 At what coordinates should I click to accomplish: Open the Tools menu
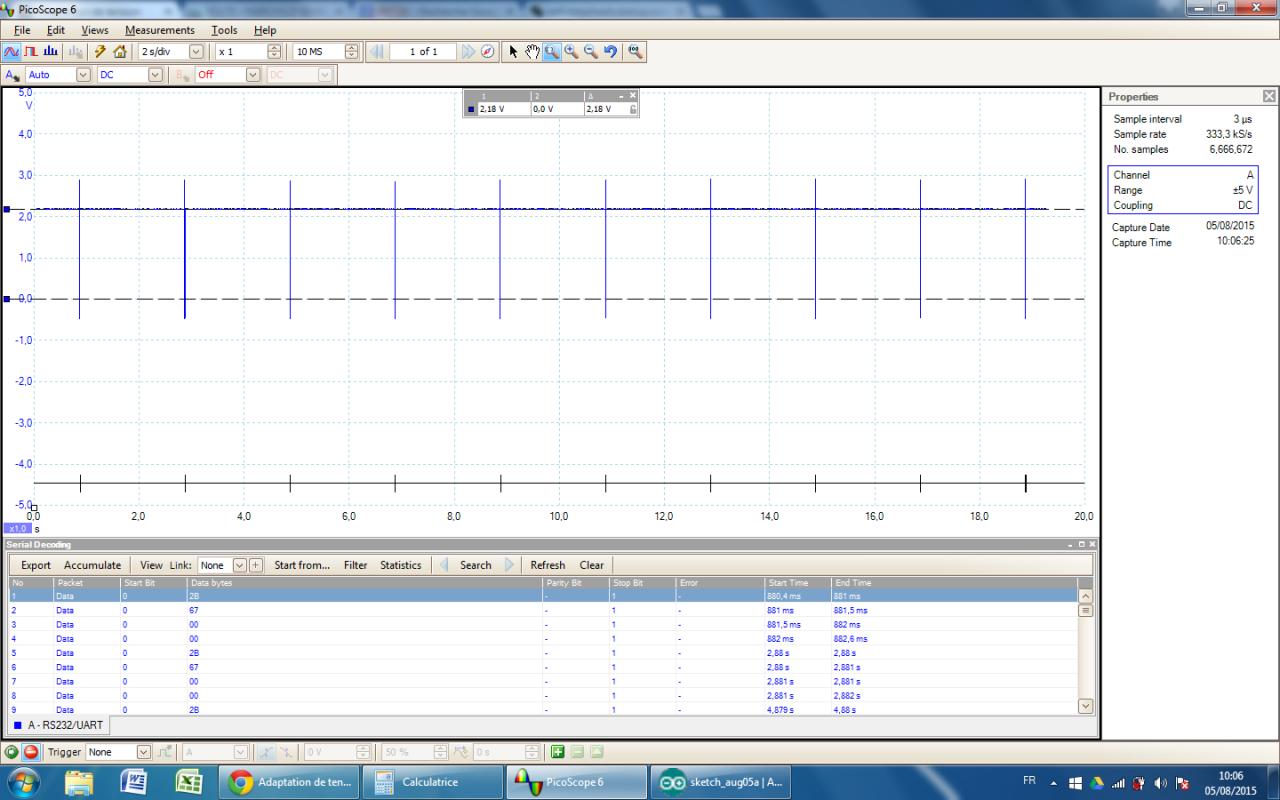225,30
